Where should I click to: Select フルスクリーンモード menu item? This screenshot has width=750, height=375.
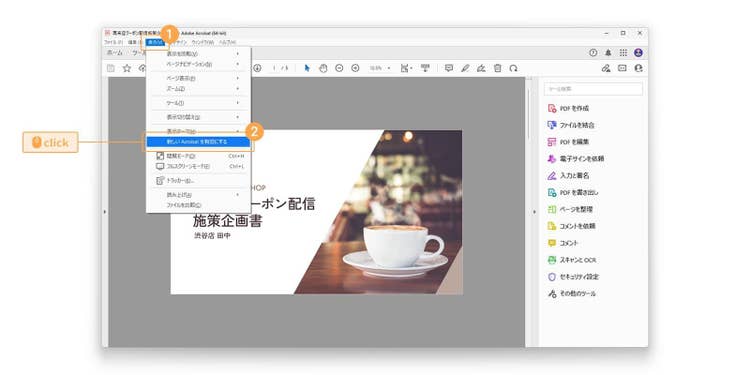[x=199, y=166]
